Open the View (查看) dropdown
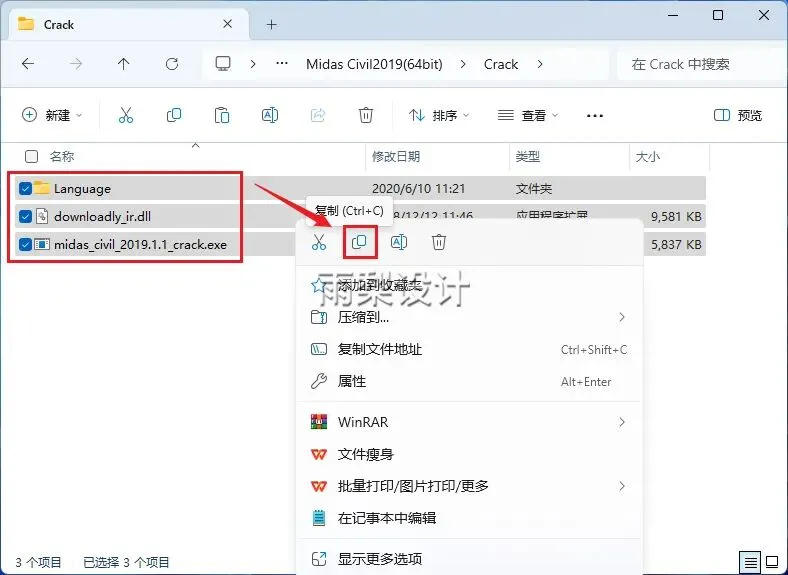 [528, 116]
